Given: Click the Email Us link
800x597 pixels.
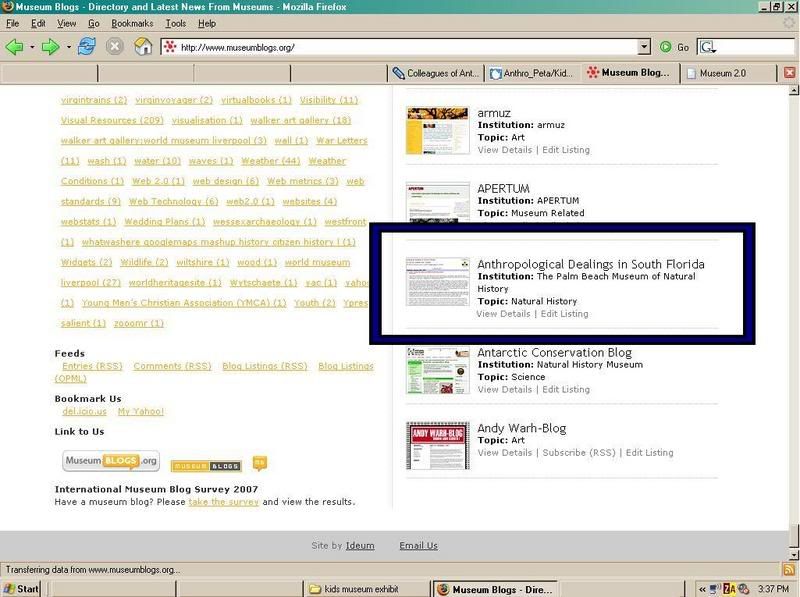Looking at the screenshot, I should pyautogui.click(x=418, y=545).
